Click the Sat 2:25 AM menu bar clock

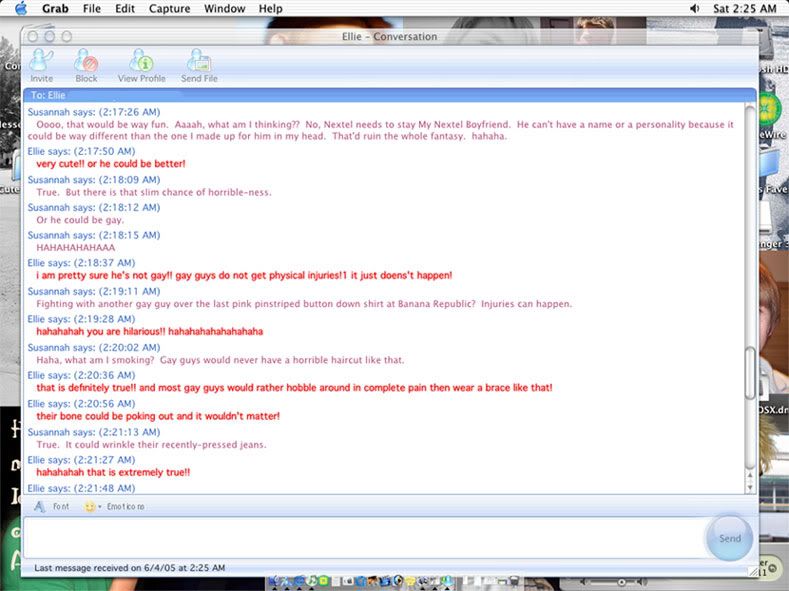pyautogui.click(x=744, y=9)
